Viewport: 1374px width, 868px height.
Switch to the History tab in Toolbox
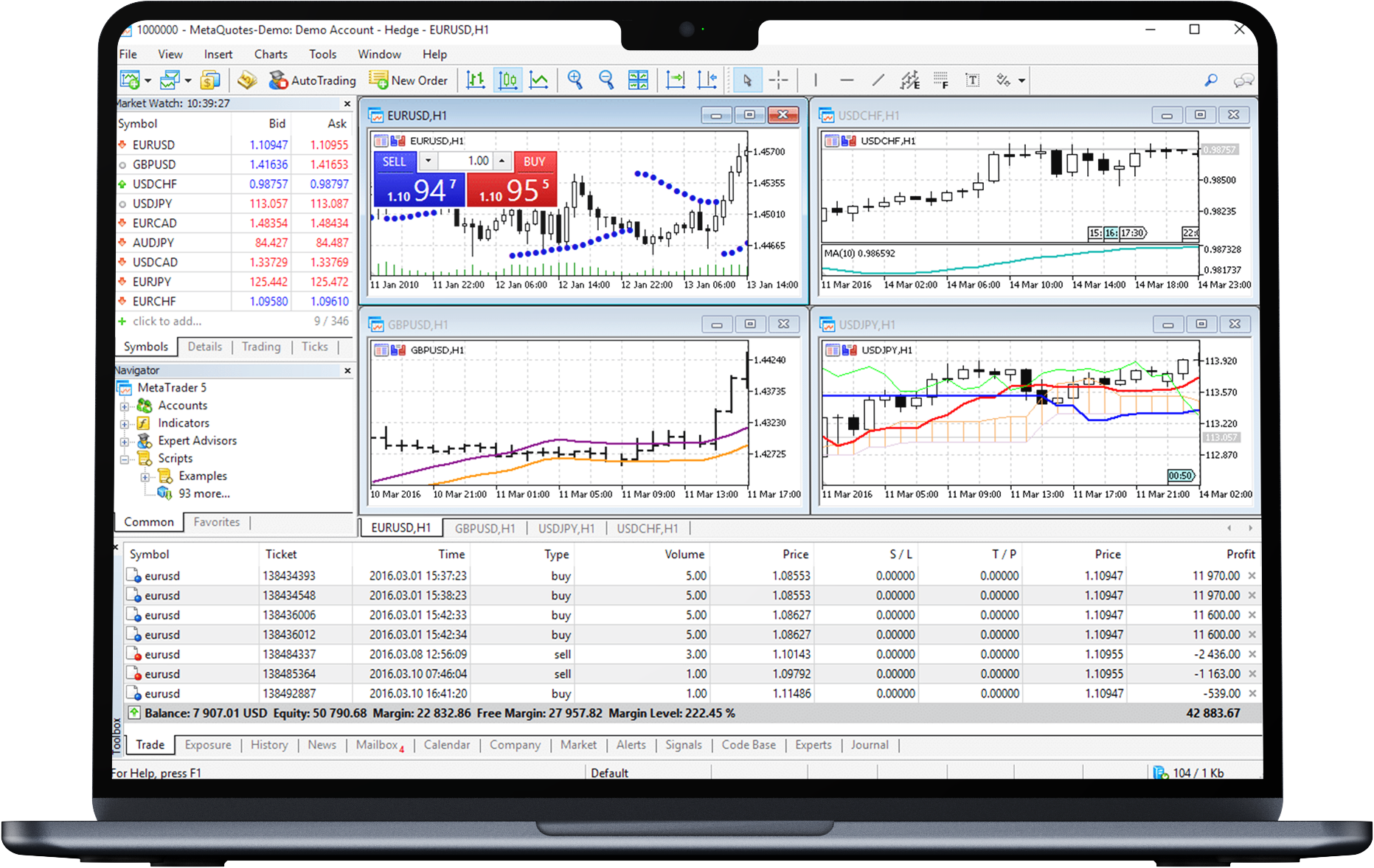click(269, 745)
